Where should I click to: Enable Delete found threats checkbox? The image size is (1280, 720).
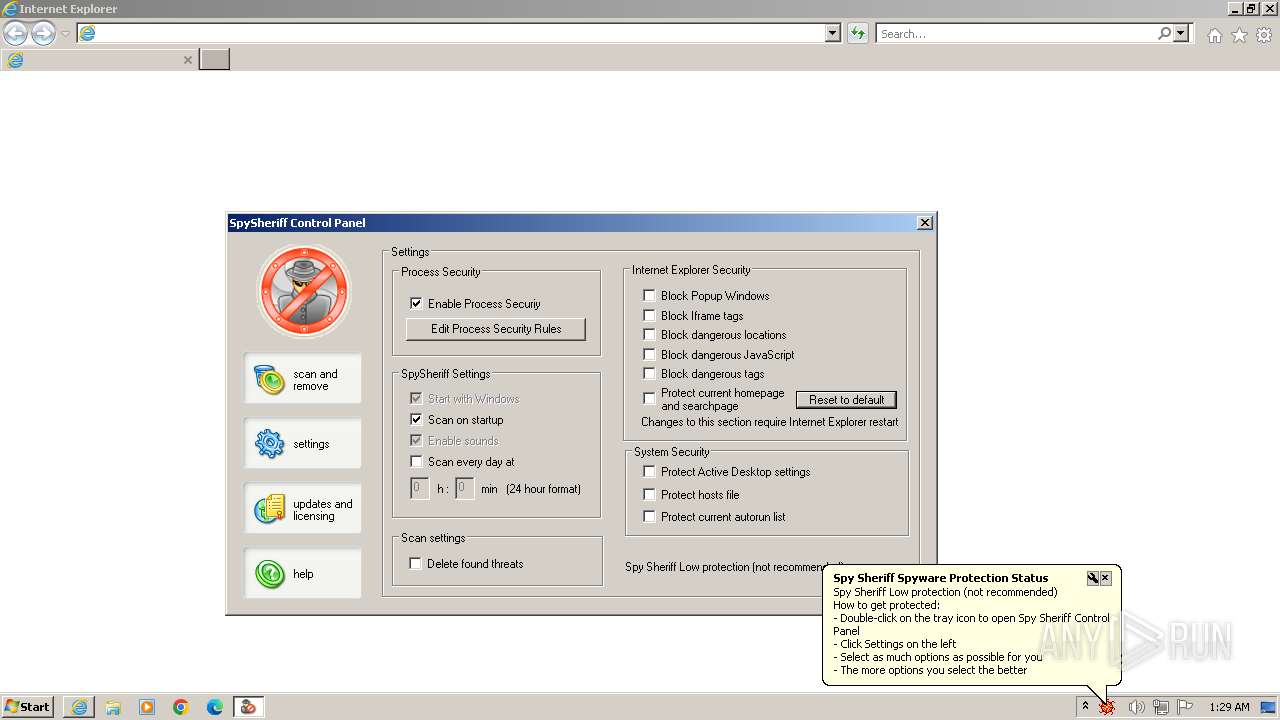pyautogui.click(x=415, y=563)
